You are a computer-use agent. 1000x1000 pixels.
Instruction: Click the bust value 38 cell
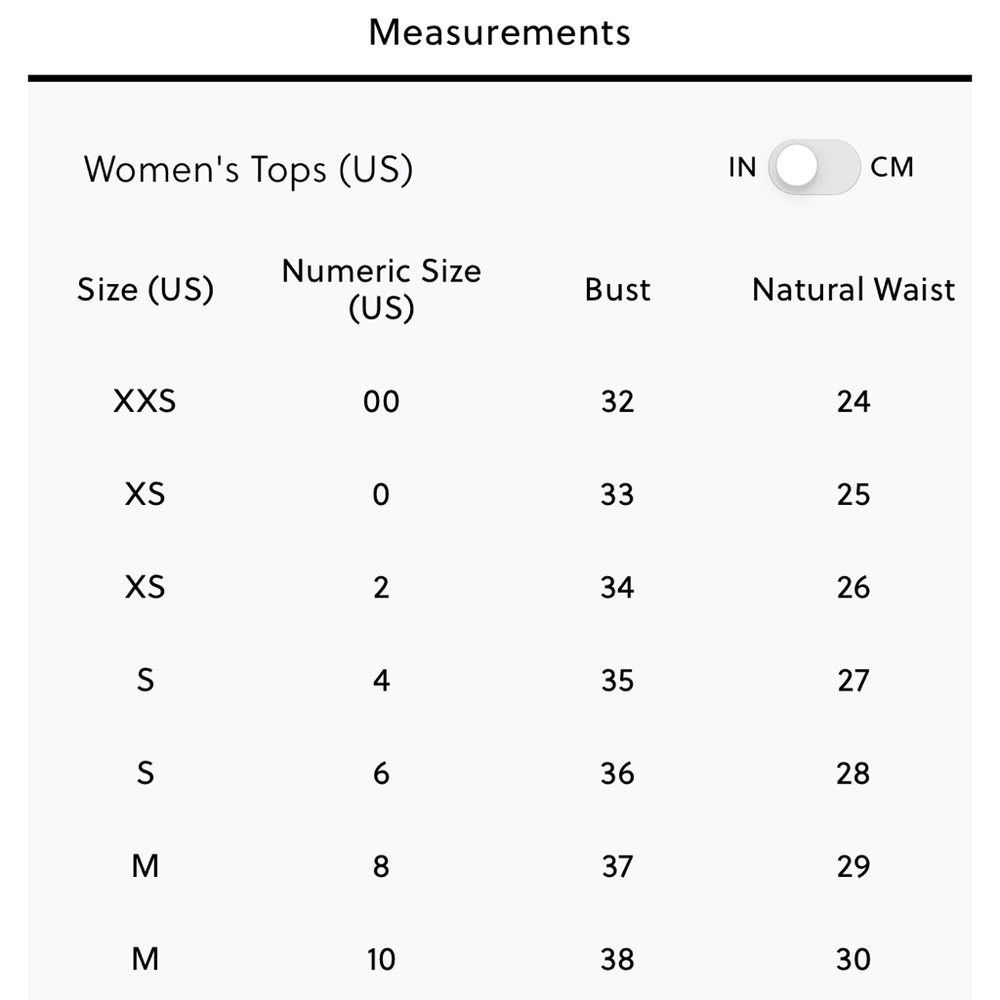[617, 960]
